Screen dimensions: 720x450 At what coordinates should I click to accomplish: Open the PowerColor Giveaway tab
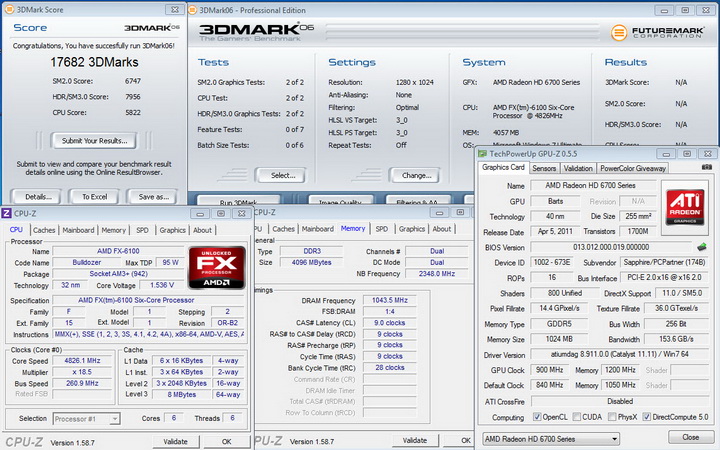632,168
